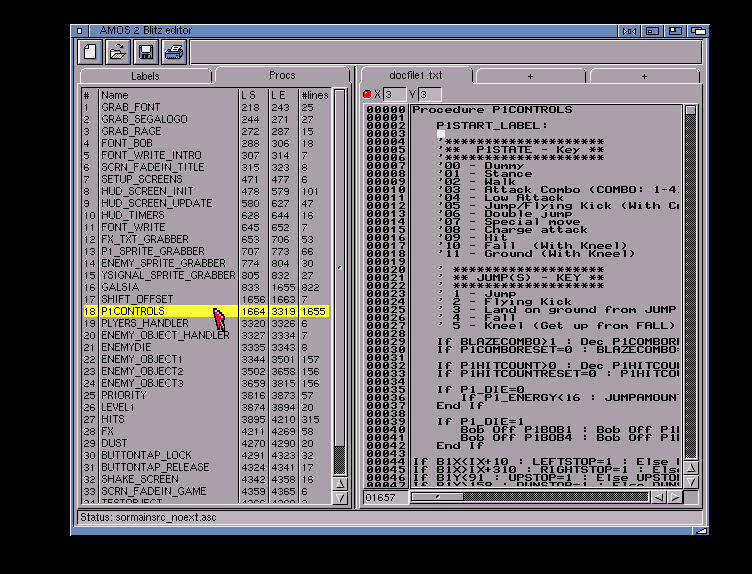Click code editor scroll-down arrow
Viewport: 752px width, 574px height.
(690, 483)
